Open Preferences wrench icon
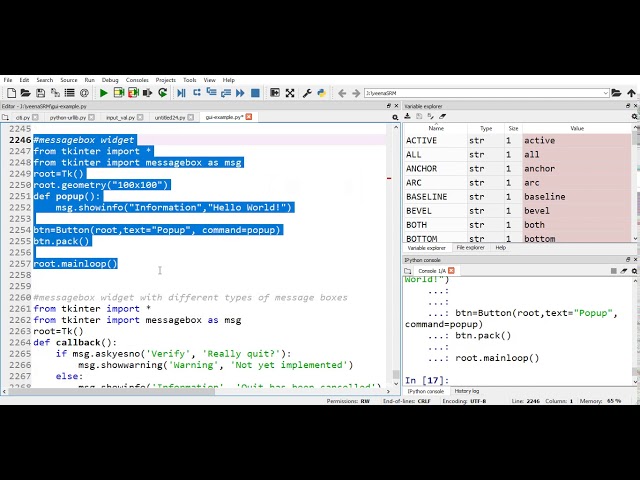640x480 pixels. click(307, 93)
